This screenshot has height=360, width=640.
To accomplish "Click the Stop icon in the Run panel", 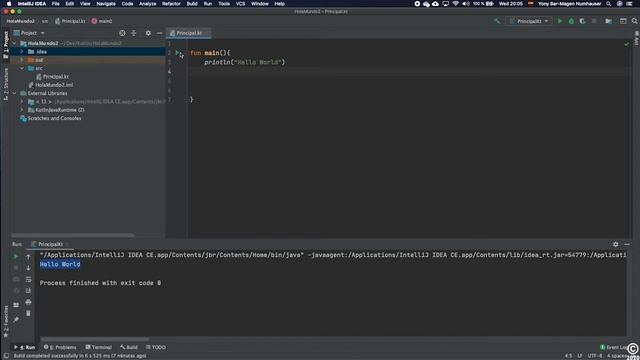I will [x=16, y=268].
